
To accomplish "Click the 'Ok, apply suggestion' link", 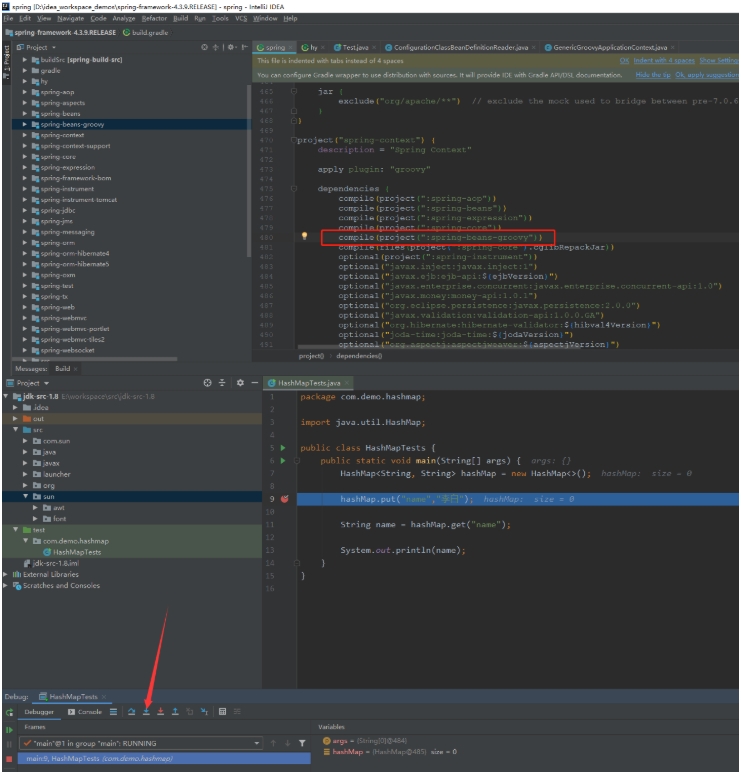I will [707, 75].
